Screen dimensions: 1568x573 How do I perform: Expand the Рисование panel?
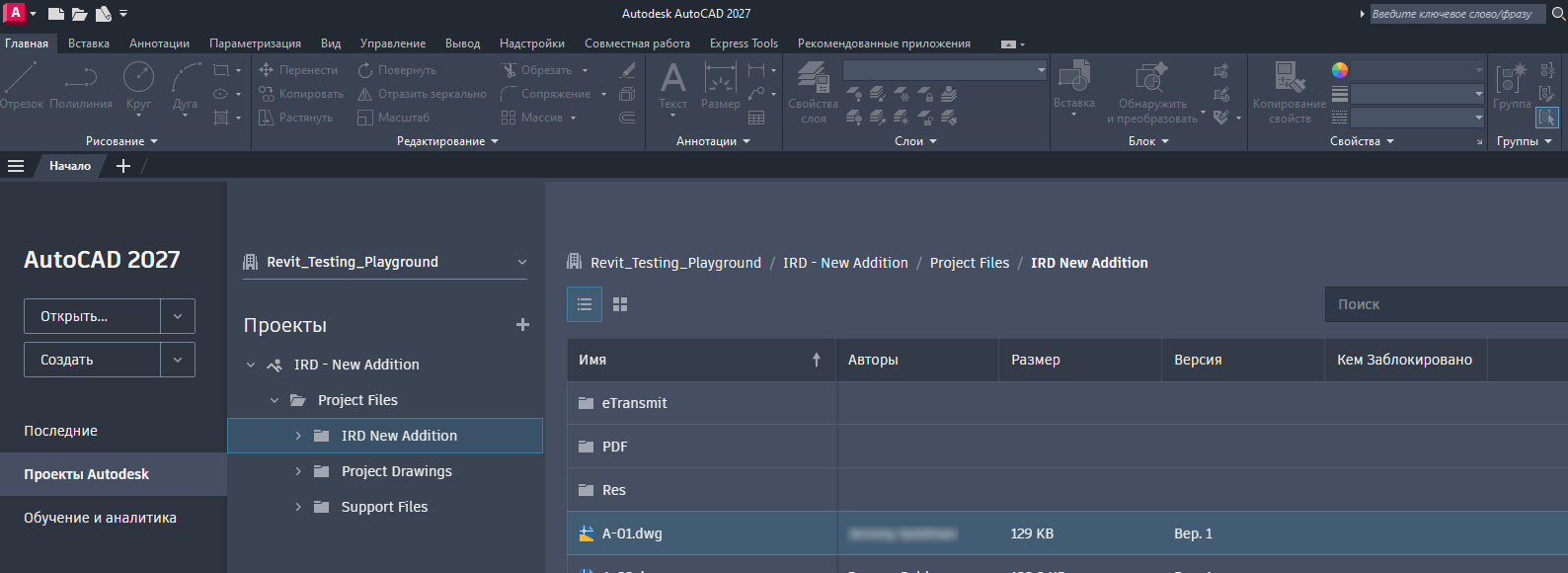coord(121,141)
